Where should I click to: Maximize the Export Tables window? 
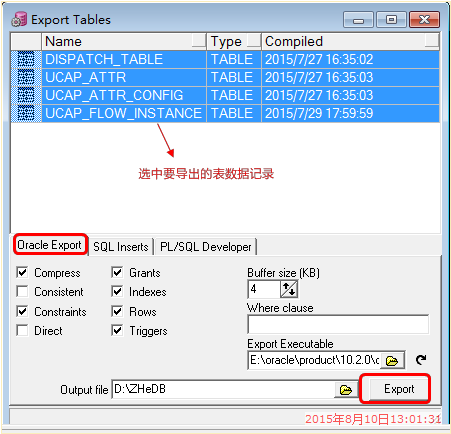click(x=391, y=20)
